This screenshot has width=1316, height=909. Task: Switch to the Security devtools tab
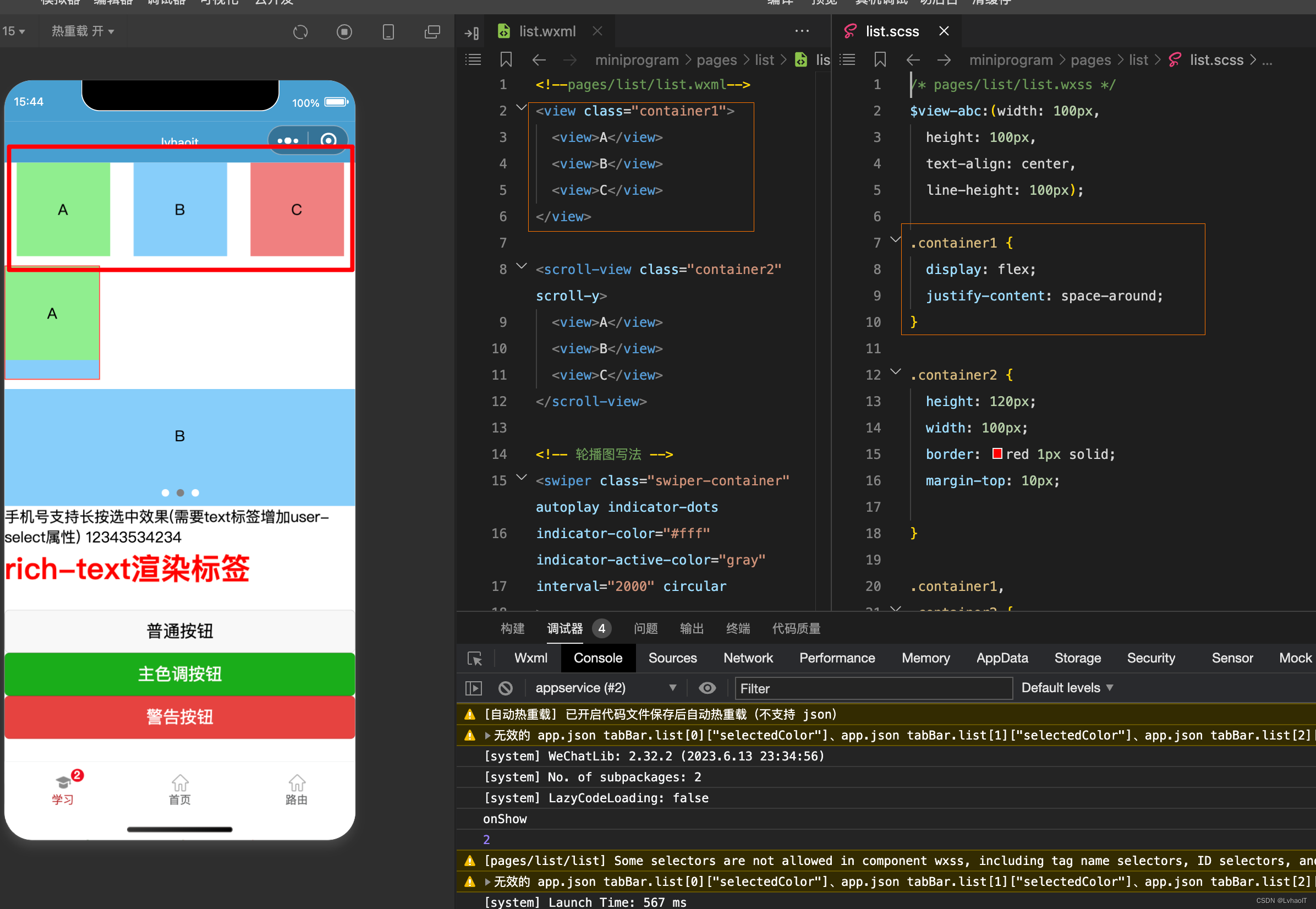(x=1151, y=659)
